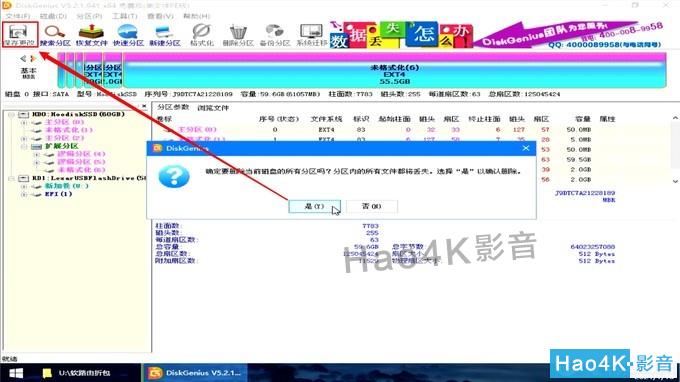
Task: Cancel with the No button
Action: click(x=372, y=206)
